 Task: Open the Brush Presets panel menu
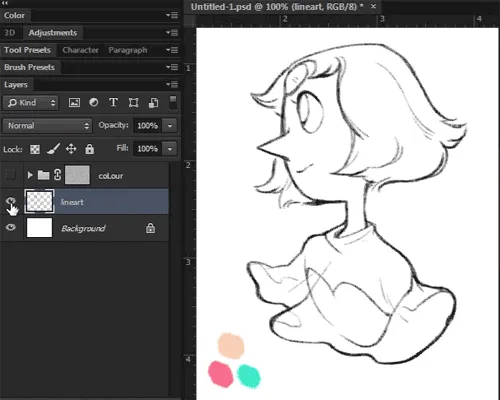172,67
